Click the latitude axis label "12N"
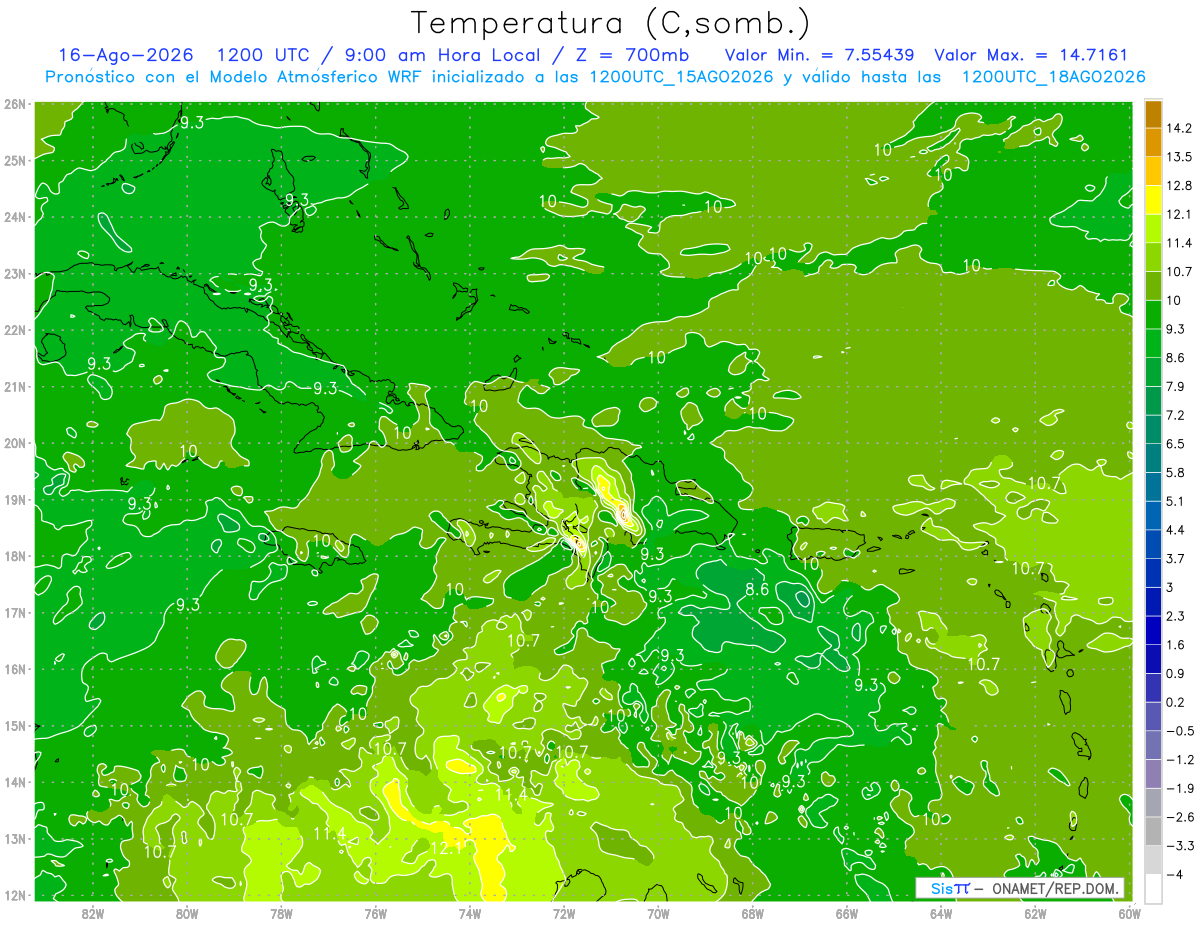 15,895
